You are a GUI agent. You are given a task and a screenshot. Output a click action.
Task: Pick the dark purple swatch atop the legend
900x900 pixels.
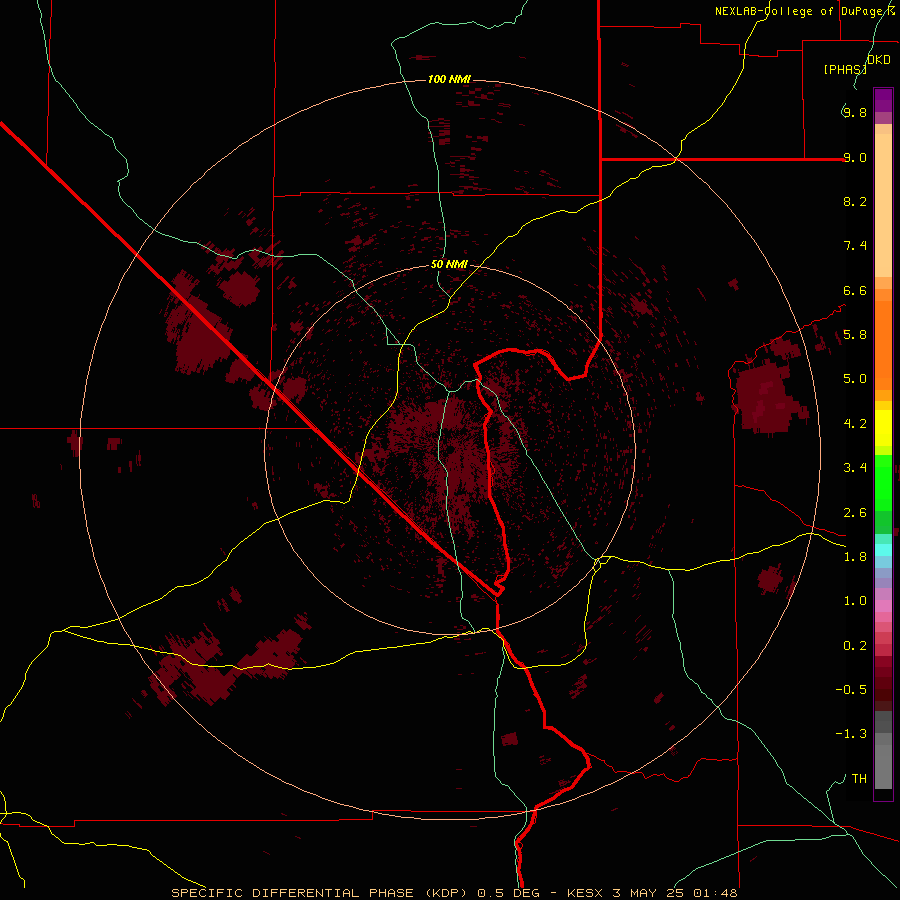(883, 100)
